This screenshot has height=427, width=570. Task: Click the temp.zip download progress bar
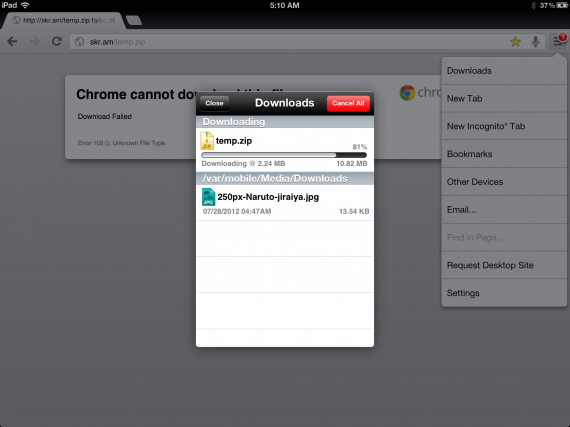pos(284,155)
